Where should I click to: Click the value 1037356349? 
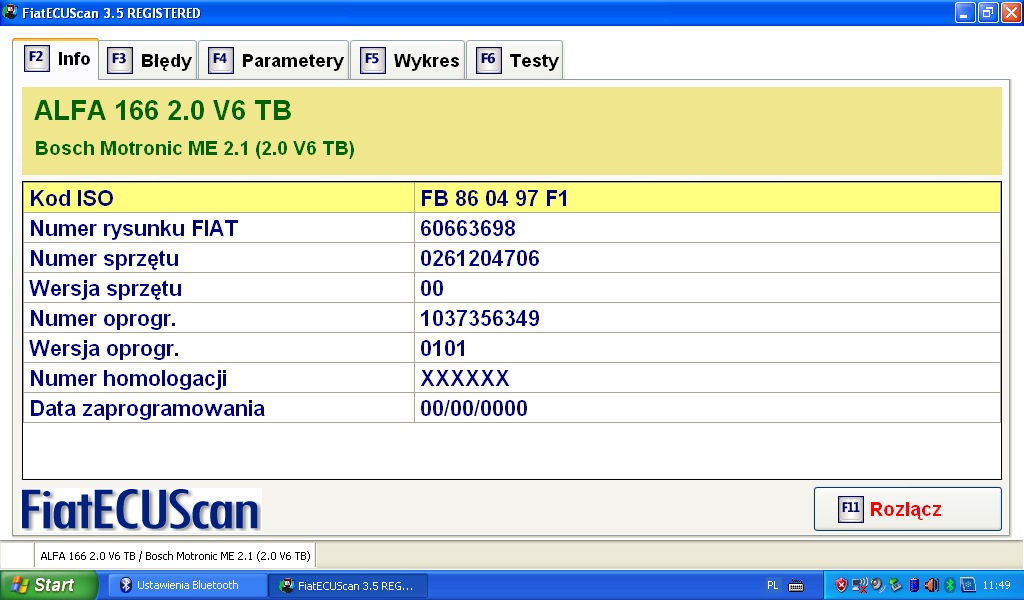(x=479, y=319)
